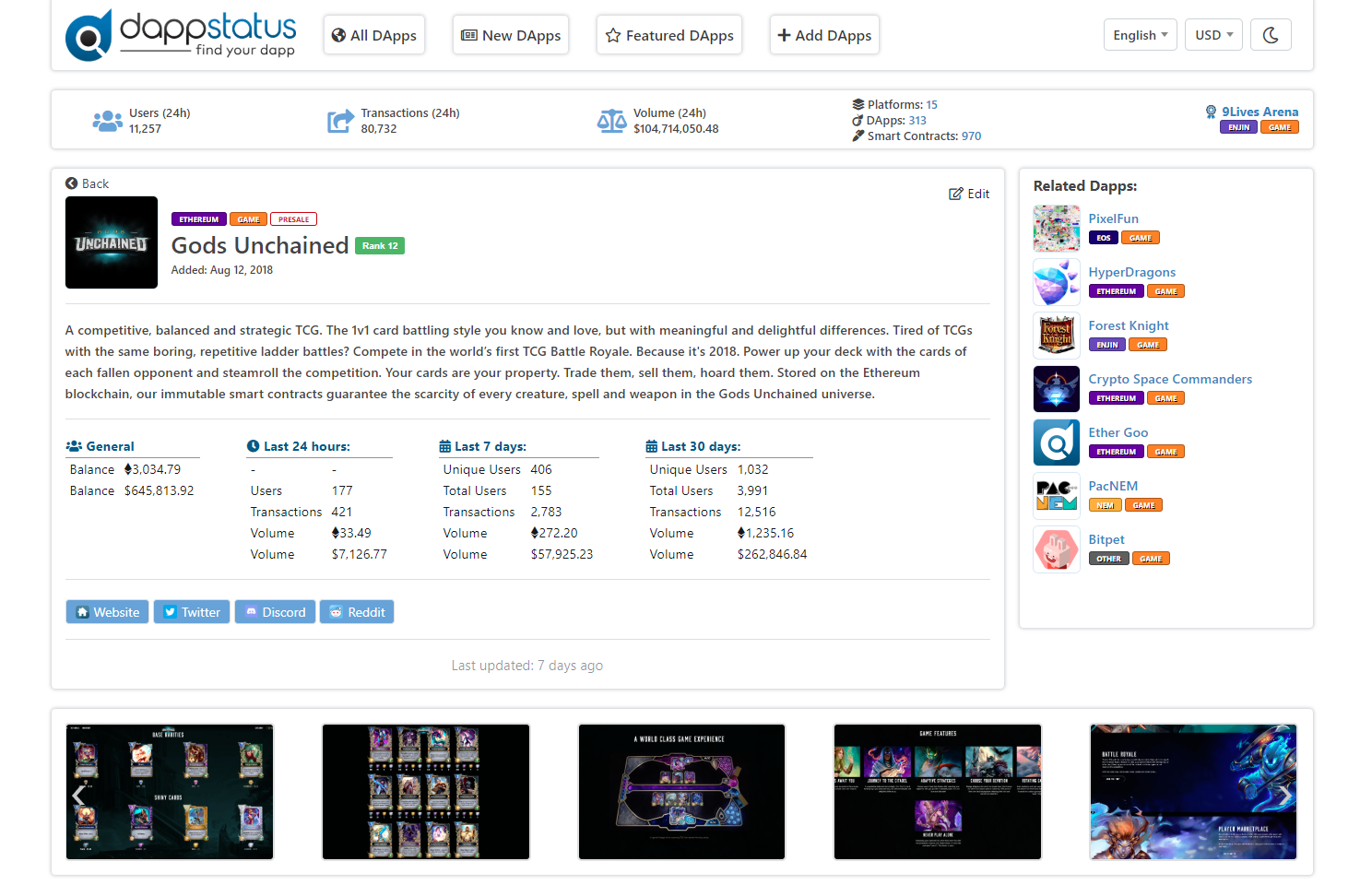
Task: Open the Edit pencil icon
Action: [956, 194]
